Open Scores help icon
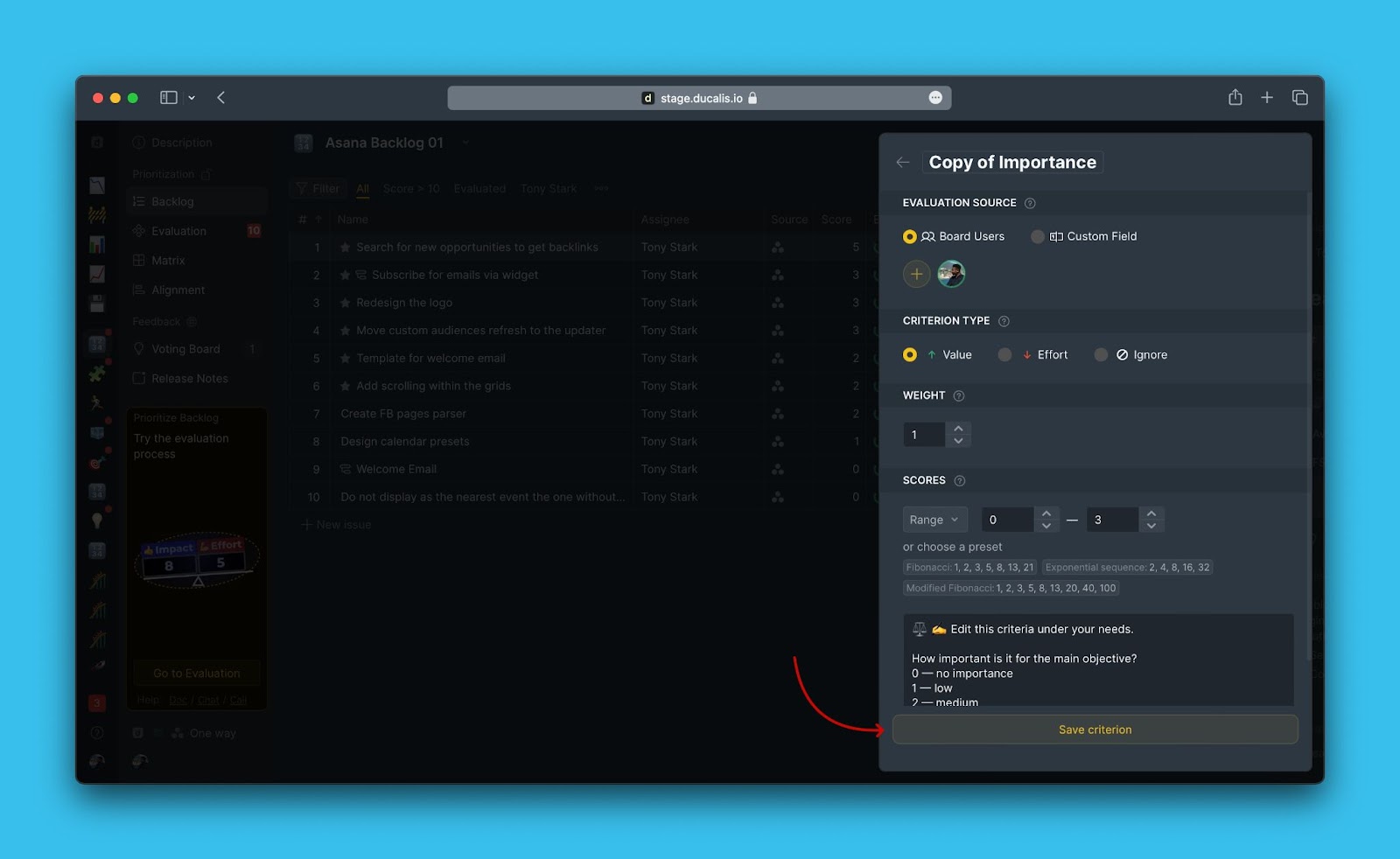This screenshot has width=1400, height=859. tap(960, 481)
